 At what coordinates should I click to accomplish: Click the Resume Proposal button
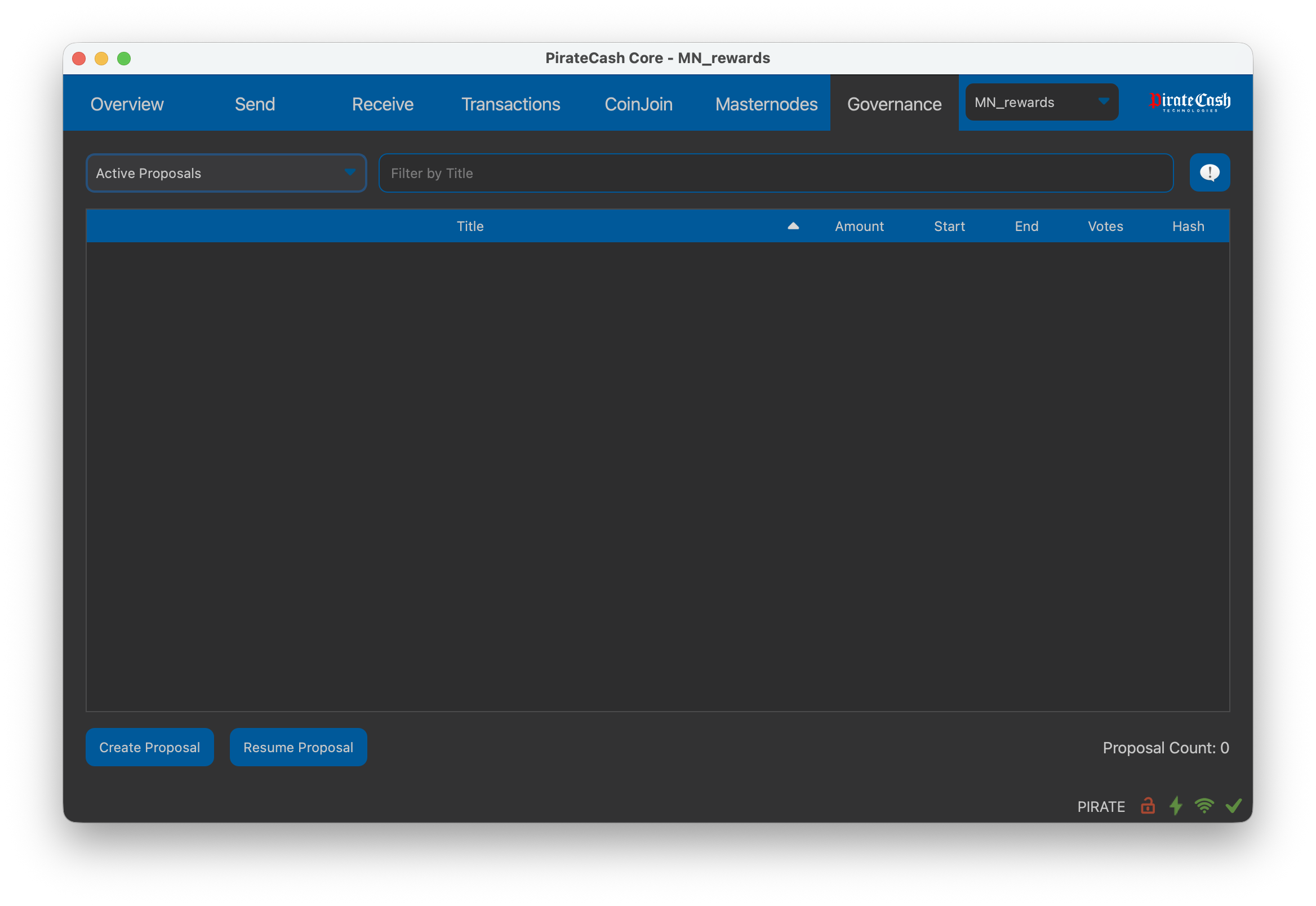pyautogui.click(x=298, y=747)
